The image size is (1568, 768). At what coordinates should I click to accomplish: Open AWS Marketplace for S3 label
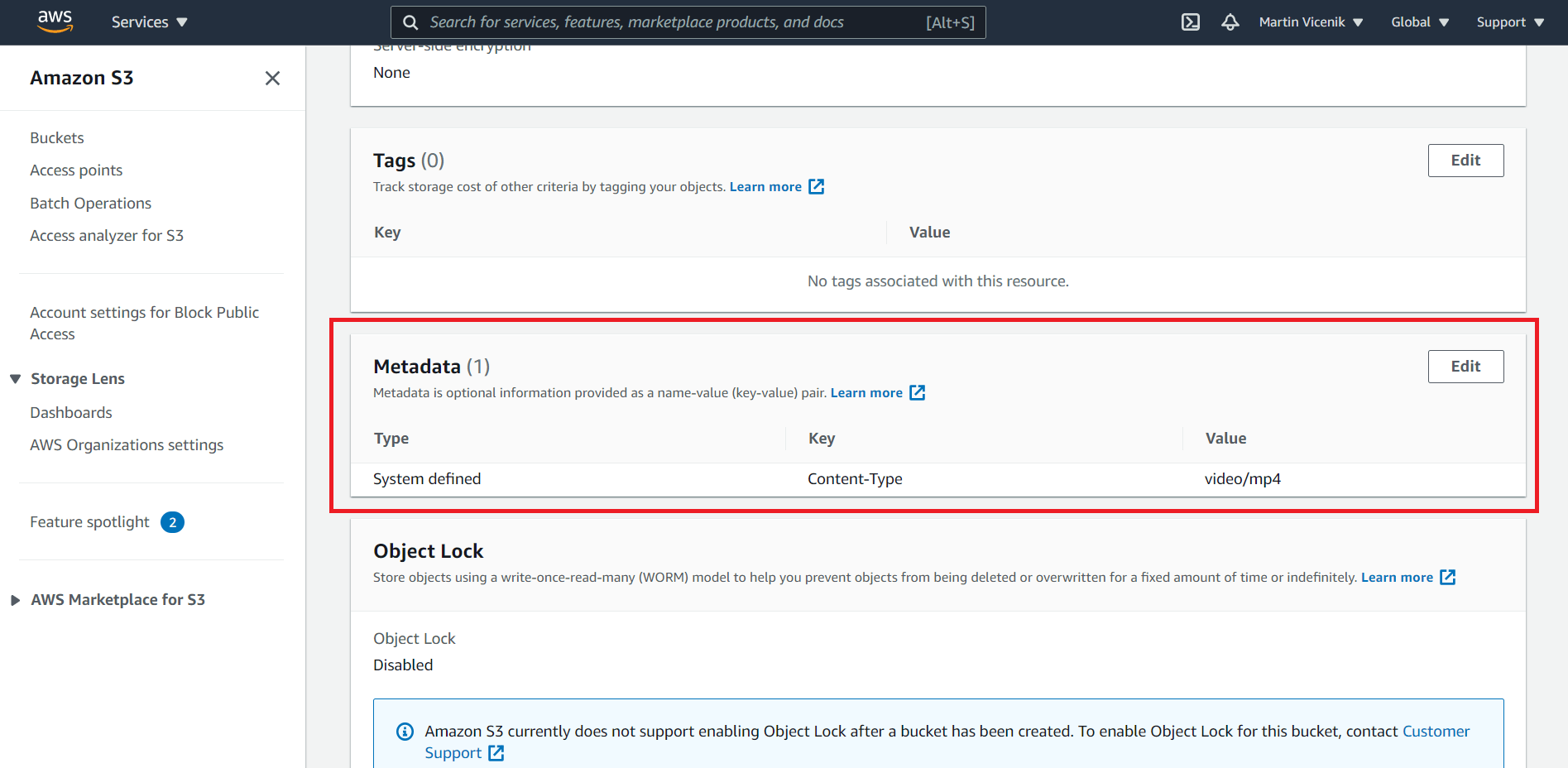pos(118,599)
